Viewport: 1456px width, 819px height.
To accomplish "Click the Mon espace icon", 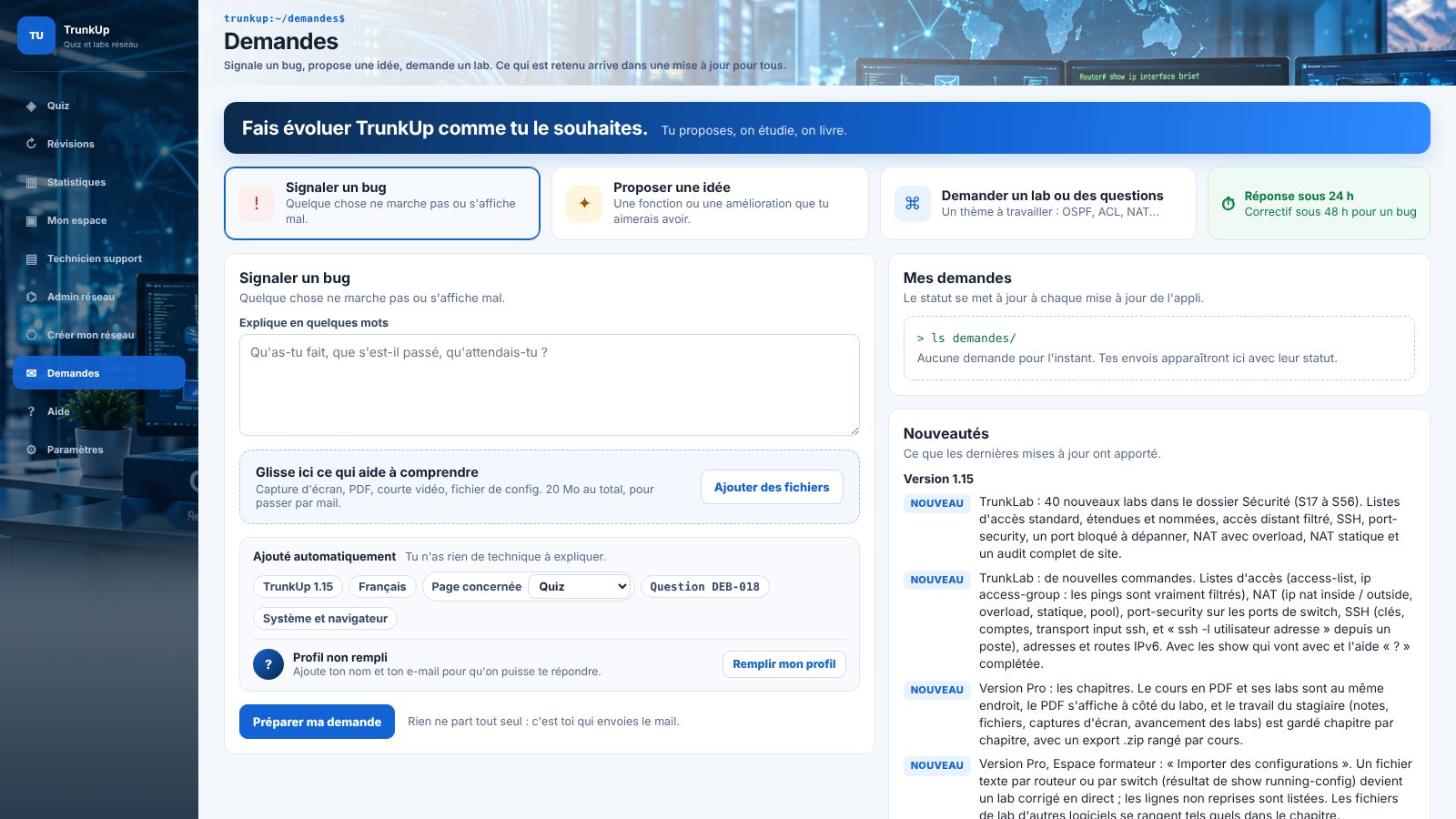I will click(x=32, y=220).
